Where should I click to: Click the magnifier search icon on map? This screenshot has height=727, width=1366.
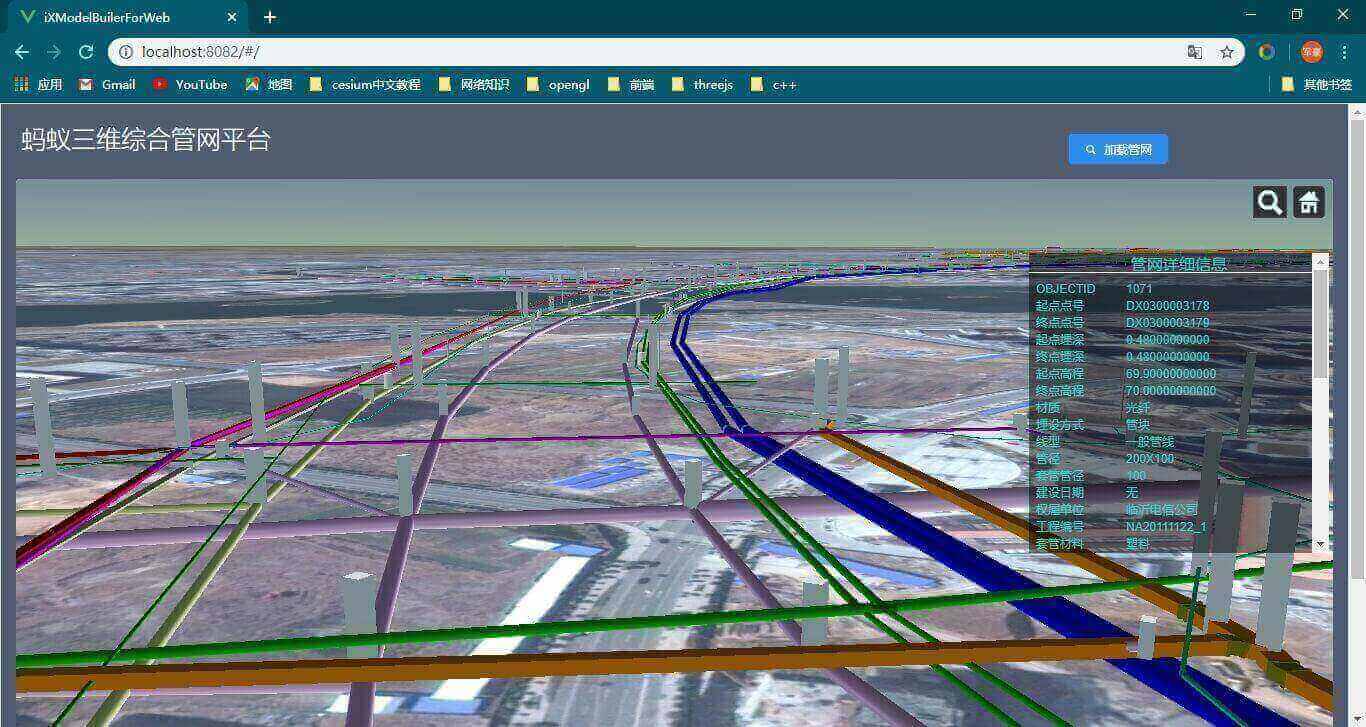pos(1269,202)
